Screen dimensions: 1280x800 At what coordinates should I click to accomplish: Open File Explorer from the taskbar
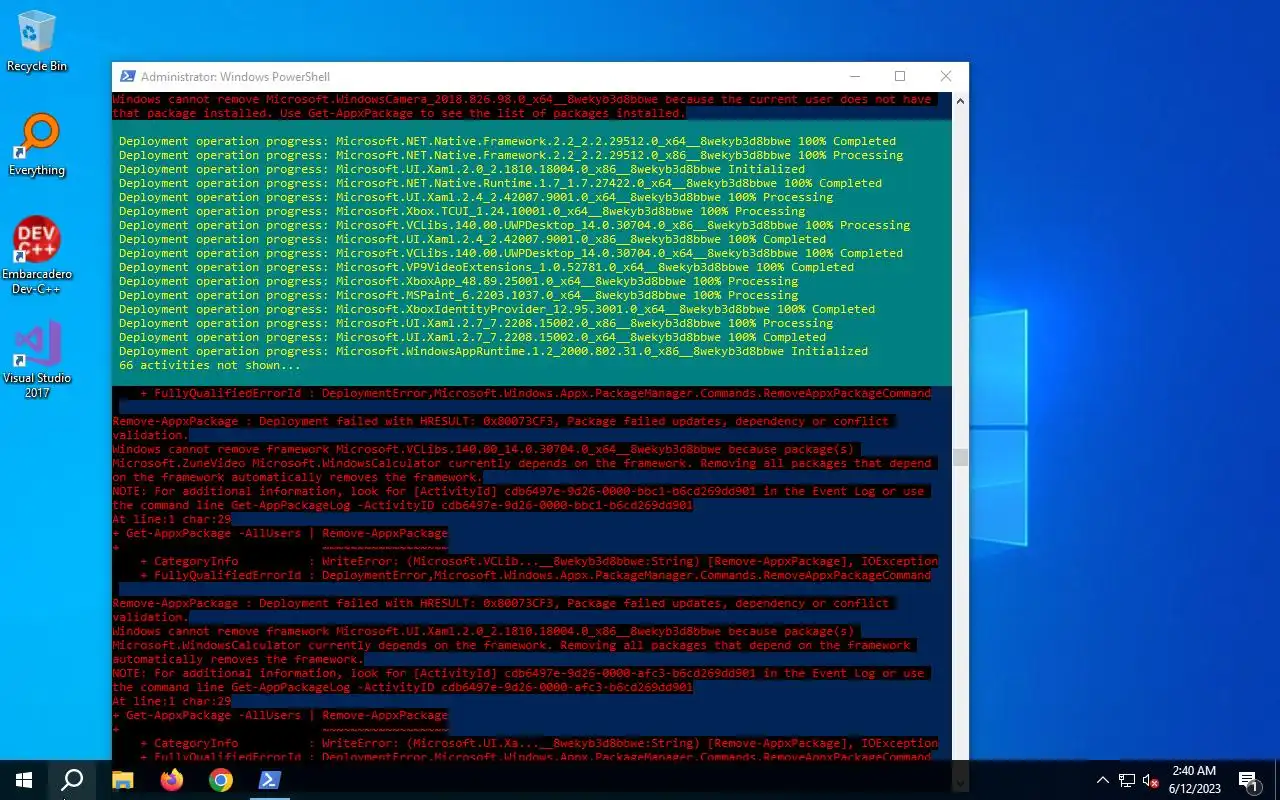122,780
